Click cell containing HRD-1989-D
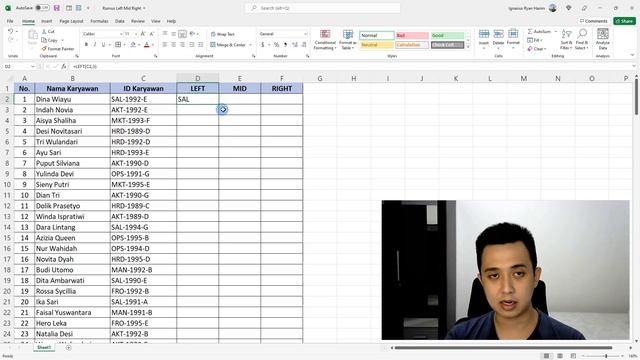The height and width of the screenshot is (360, 640). pos(143,131)
